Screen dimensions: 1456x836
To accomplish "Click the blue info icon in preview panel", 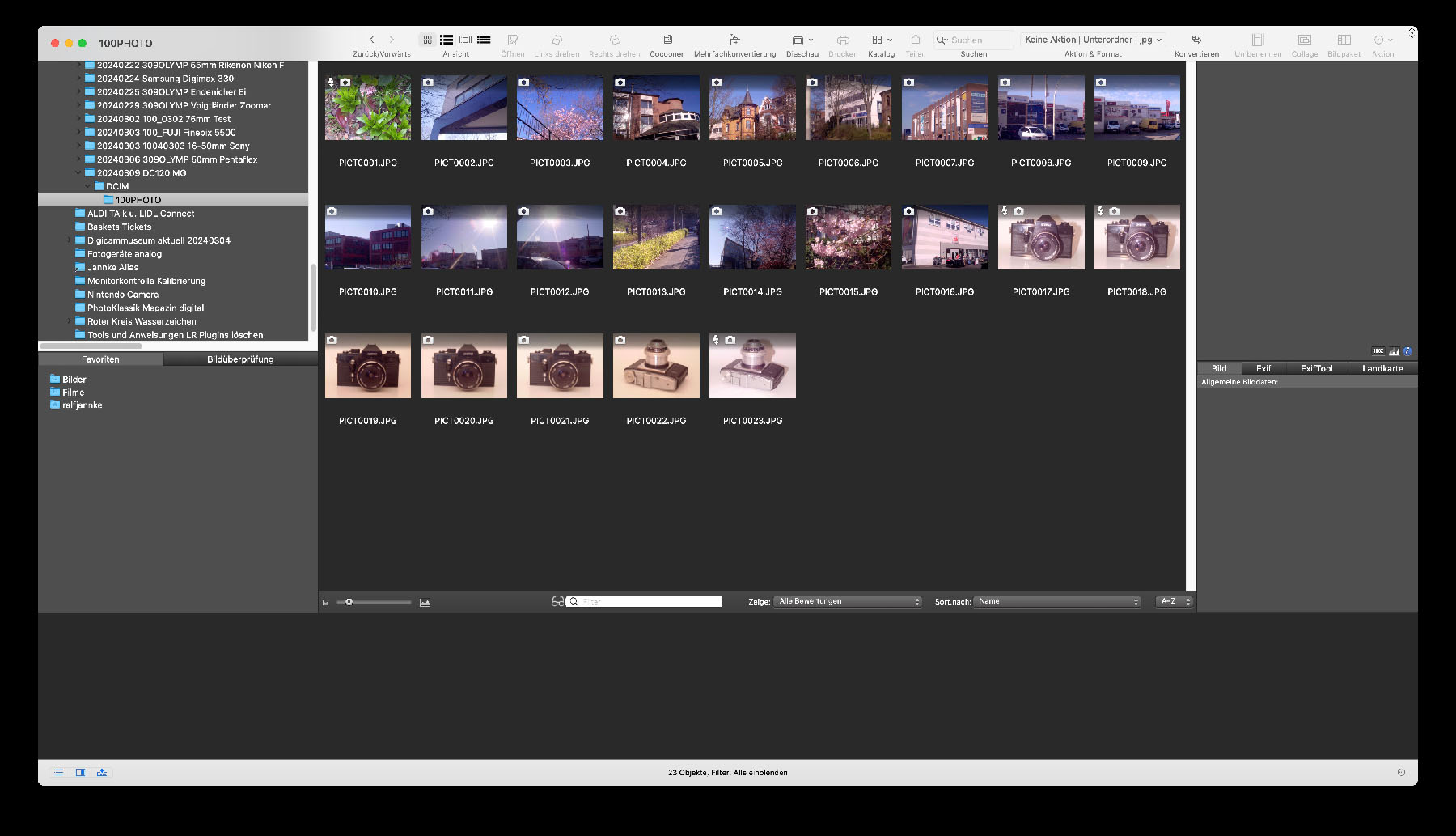I will pyautogui.click(x=1407, y=351).
